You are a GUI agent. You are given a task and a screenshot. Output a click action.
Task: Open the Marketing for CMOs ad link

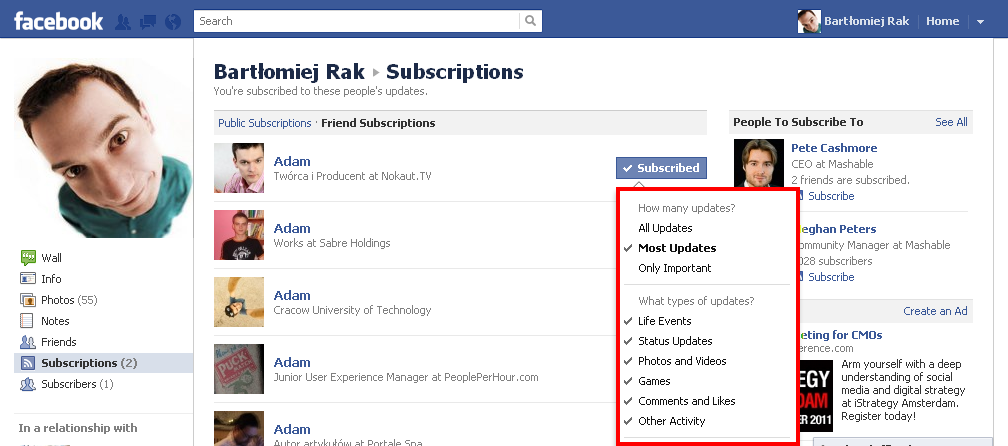(840, 335)
